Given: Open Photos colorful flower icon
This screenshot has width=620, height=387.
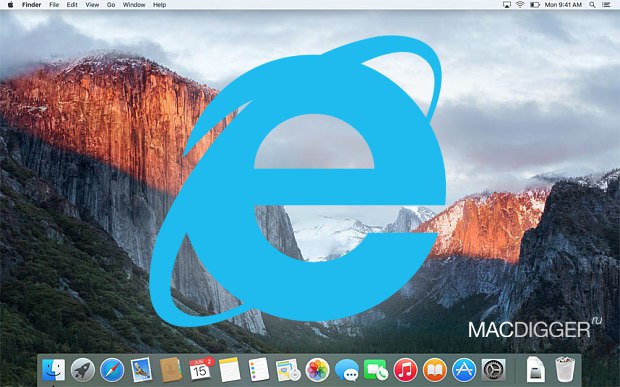Looking at the screenshot, I should coord(318,370).
